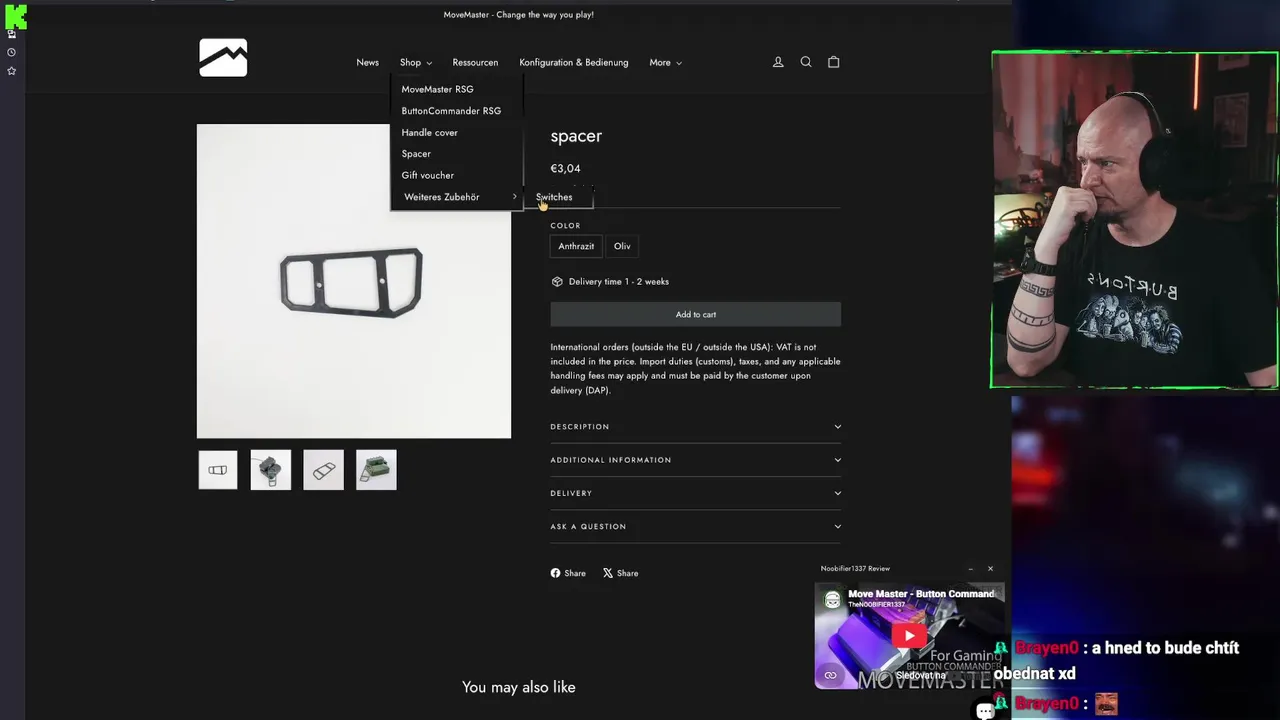Click the green Kick logo overlay
1280x720 pixels.
pyautogui.click(x=15, y=15)
